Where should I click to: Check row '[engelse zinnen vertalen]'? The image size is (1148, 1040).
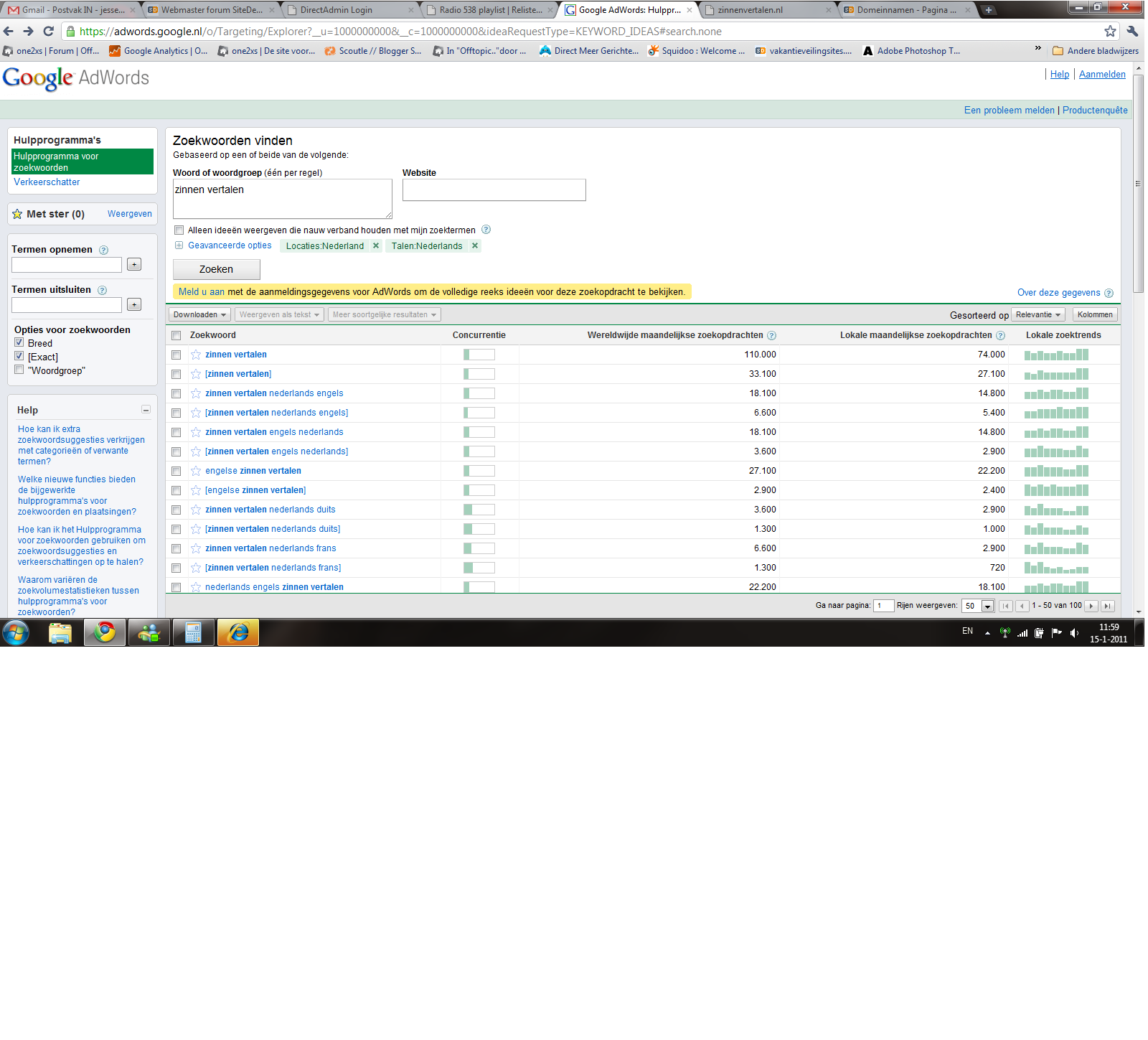(177, 490)
